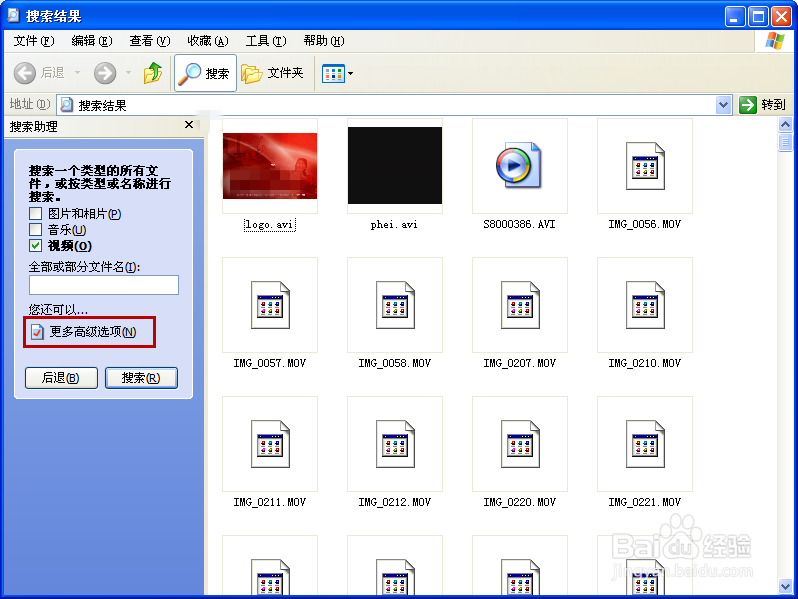
Task: Open the Folders (文件夹) pane button
Action: [273, 73]
